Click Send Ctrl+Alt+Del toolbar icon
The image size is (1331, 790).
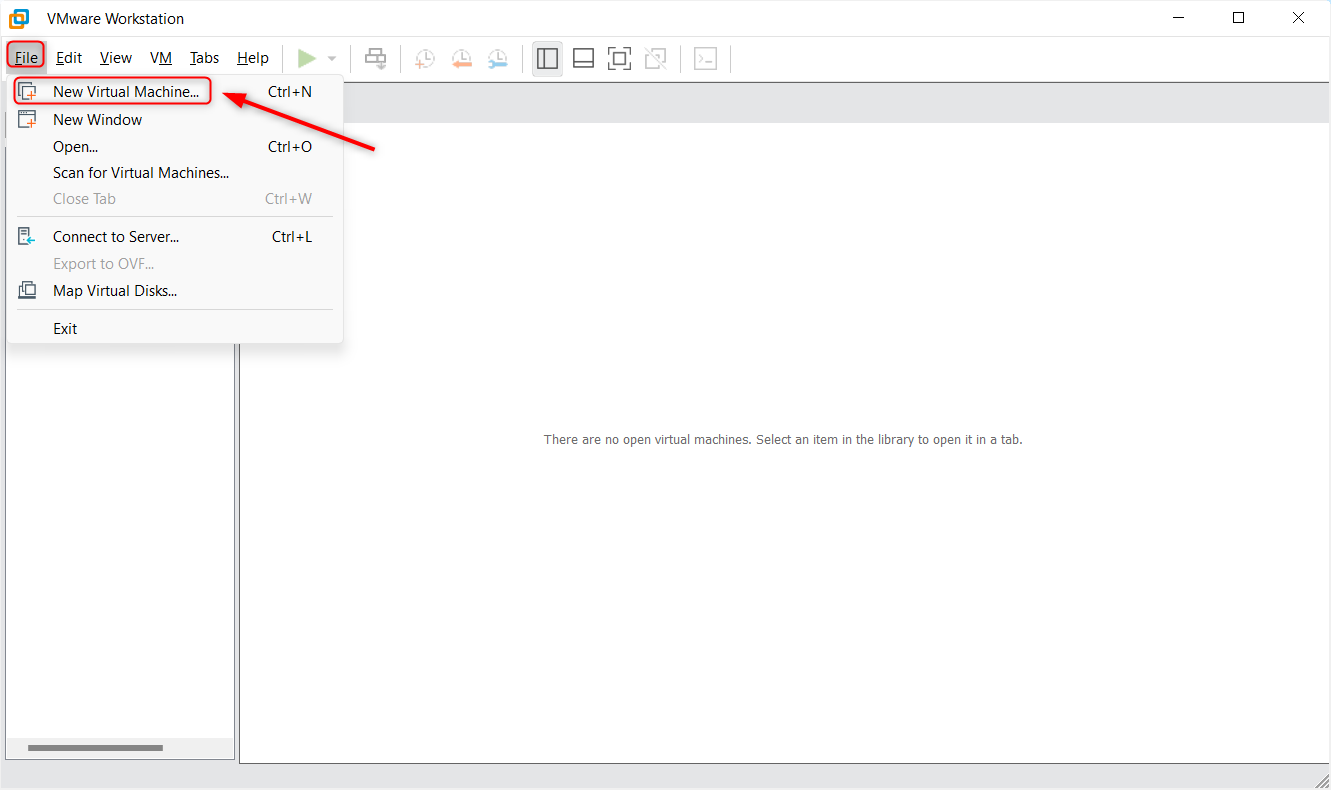(375, 59)
